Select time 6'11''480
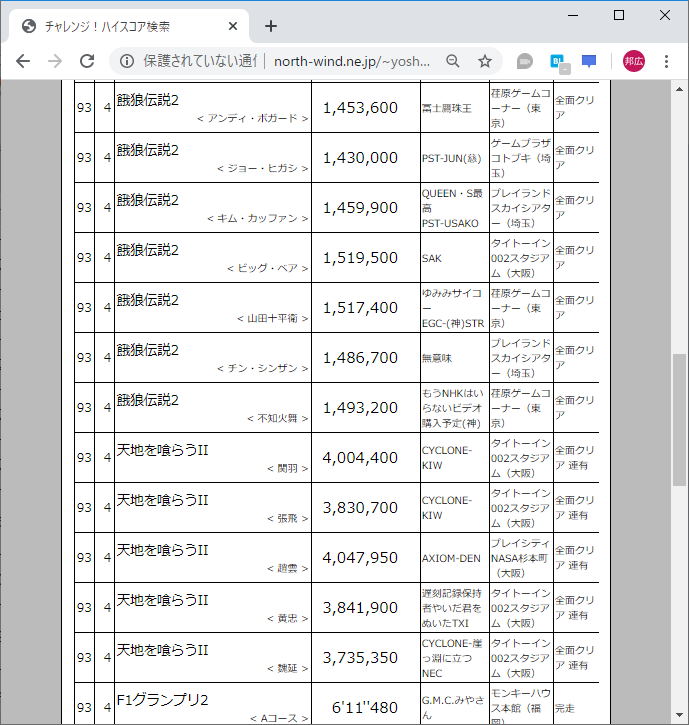This screenshot has width=689, height=725. click(x=365, y=707)
